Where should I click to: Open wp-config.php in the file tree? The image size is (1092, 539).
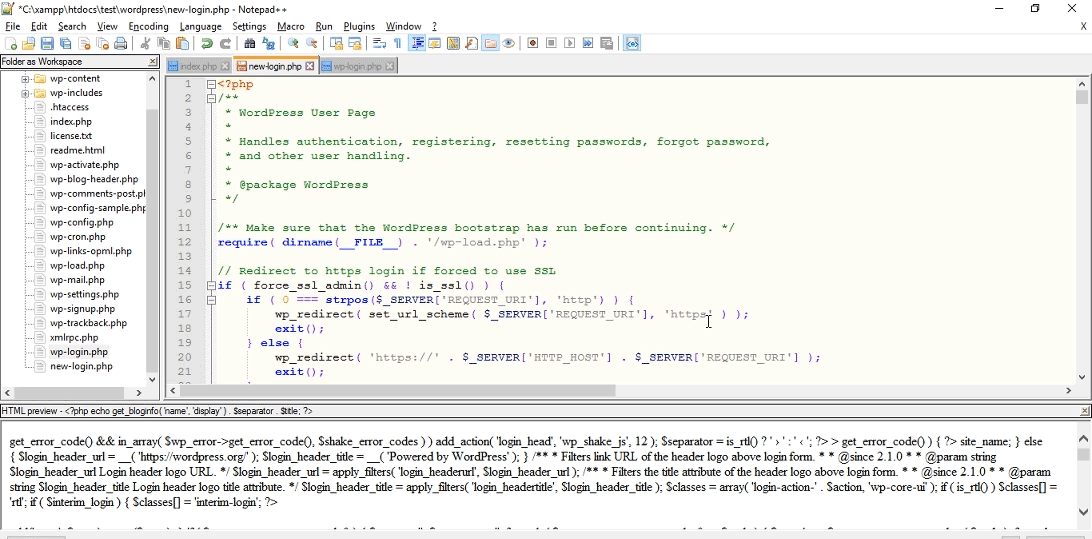(82, 223)
